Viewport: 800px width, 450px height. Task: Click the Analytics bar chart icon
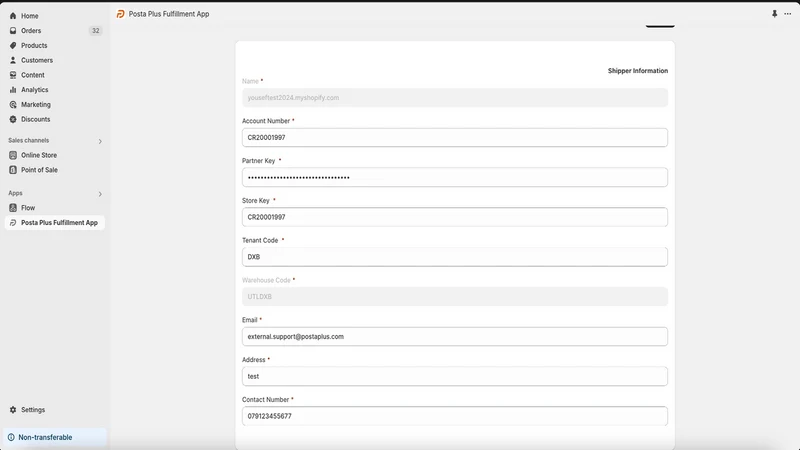(13, 90)
